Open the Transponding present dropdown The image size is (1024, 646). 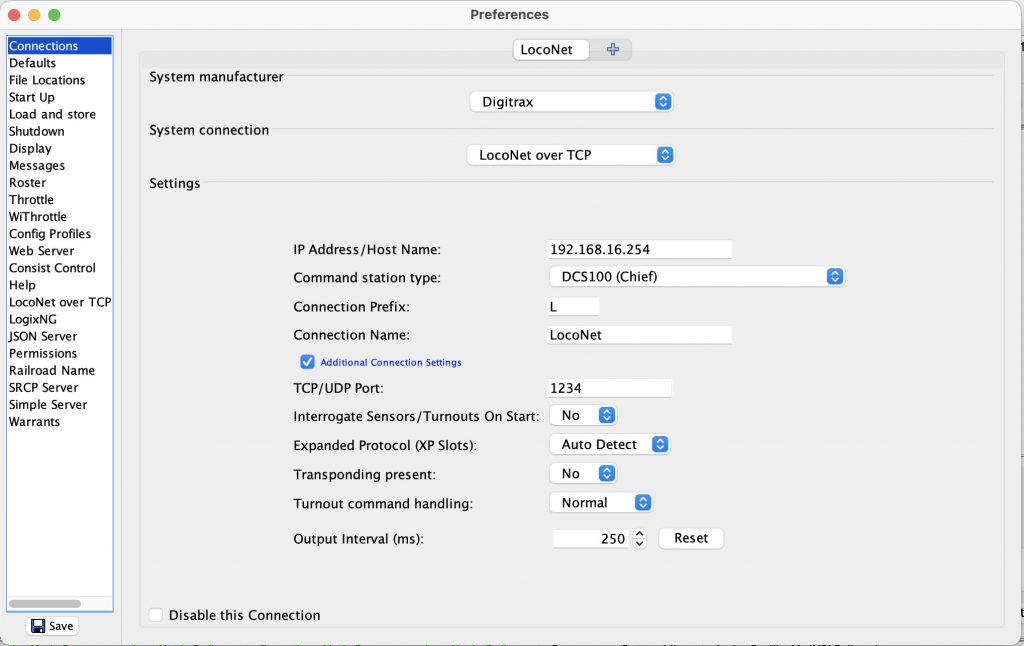click(x=582, y=474)
